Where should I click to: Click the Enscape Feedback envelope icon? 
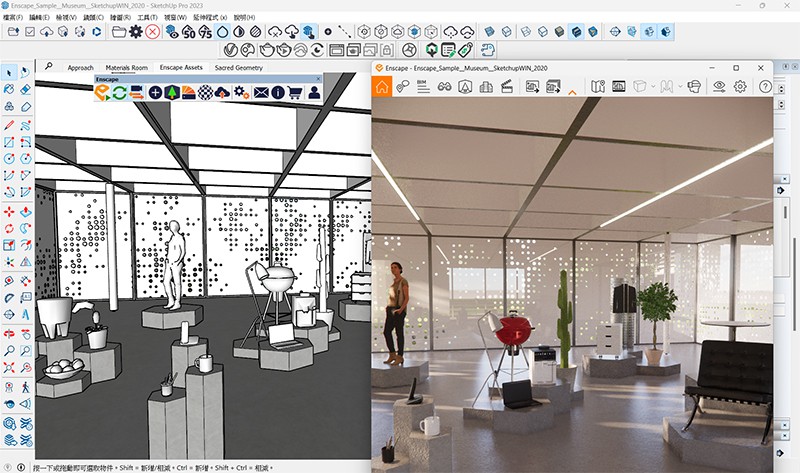tap(260, 92)
